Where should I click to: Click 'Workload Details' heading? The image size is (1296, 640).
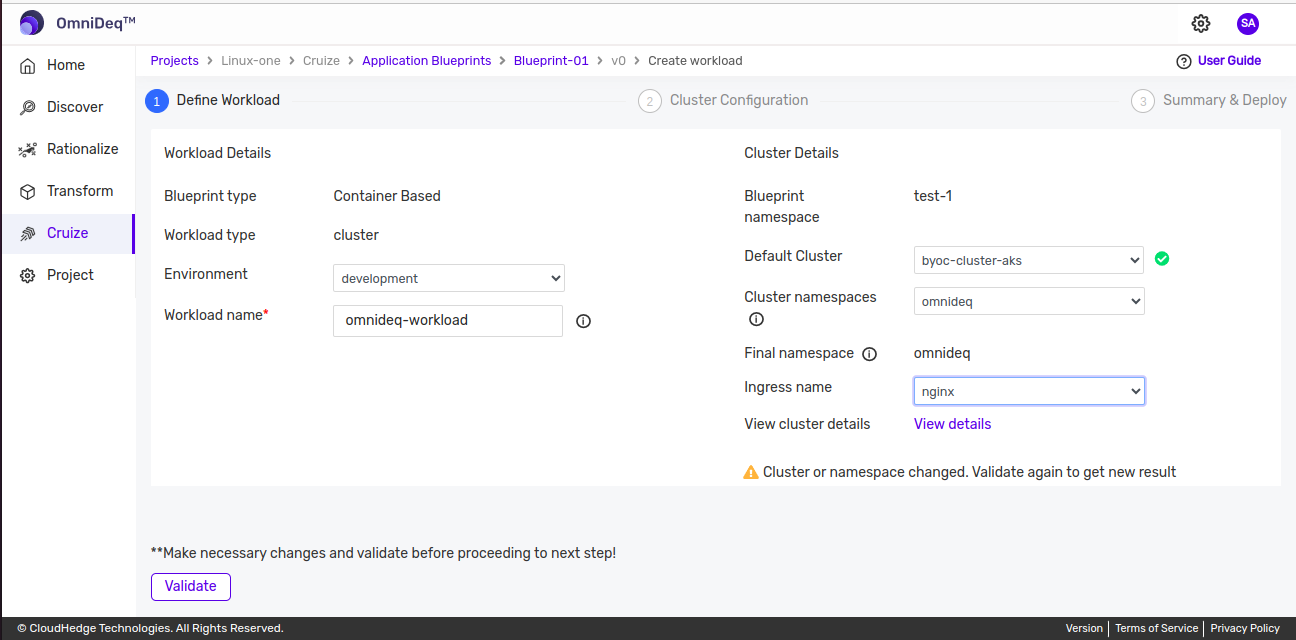point(218,153)
